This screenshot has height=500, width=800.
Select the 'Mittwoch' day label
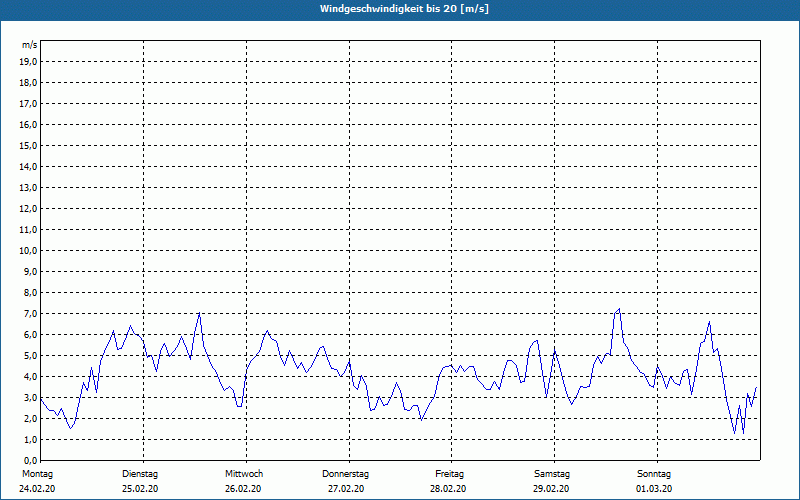point(244,474)
